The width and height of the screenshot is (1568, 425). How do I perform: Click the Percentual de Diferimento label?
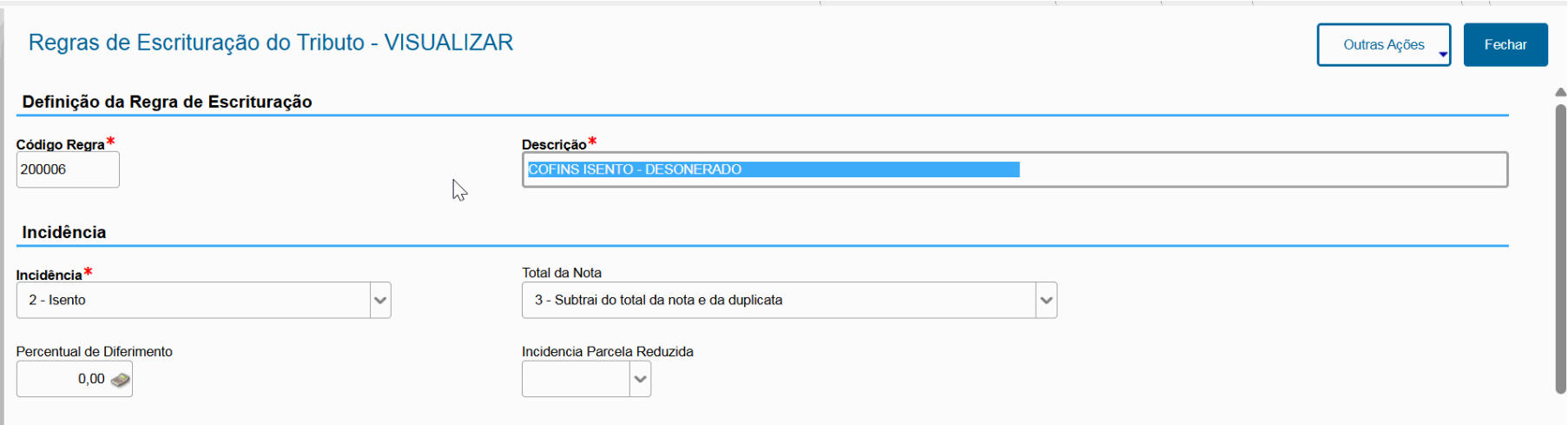point(95,352)
